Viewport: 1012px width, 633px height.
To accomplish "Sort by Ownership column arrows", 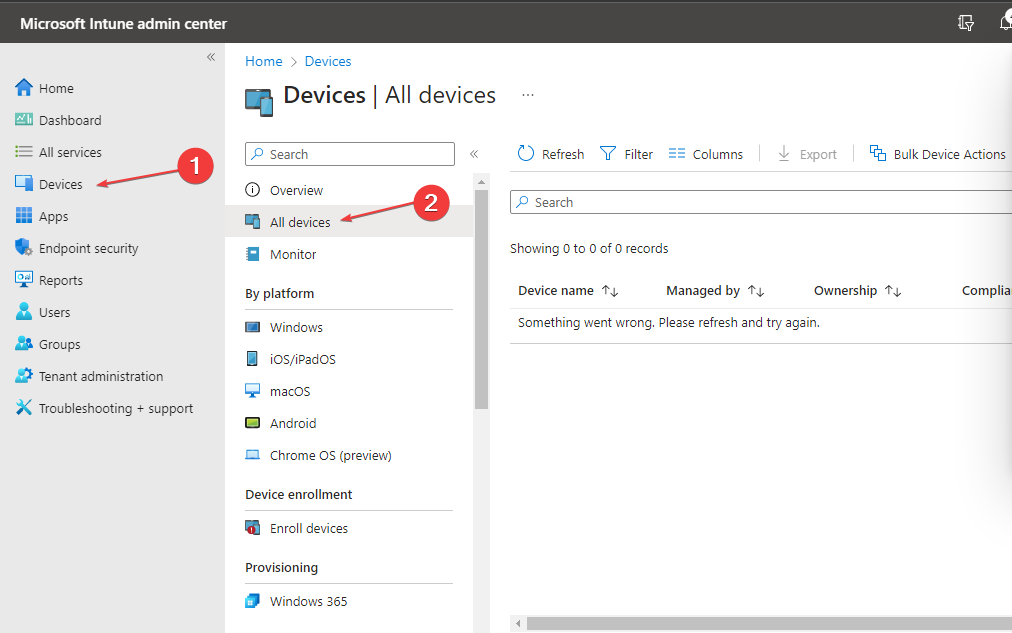I will 893,291.
